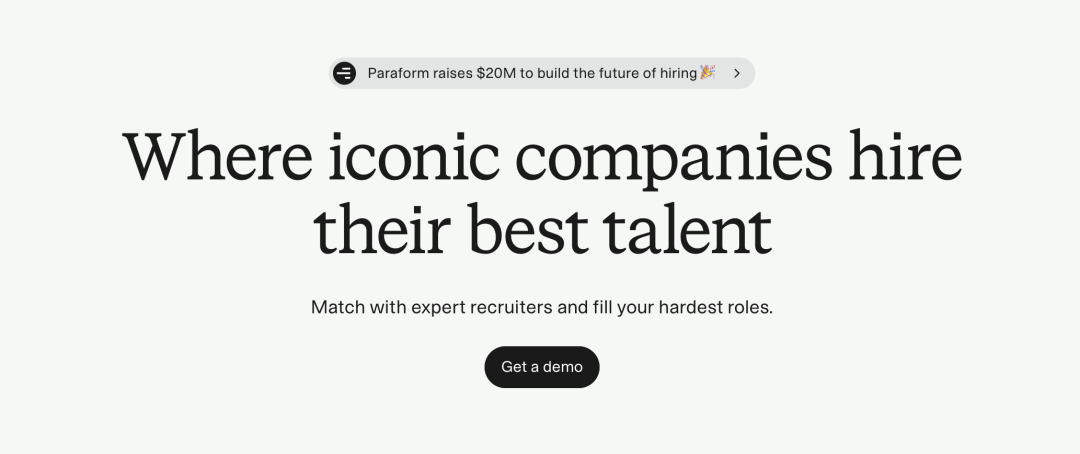The height and width of the screenshot is (454, 1080).
Task: Click the party popper emoji
Action: click(x=707, y=72)
